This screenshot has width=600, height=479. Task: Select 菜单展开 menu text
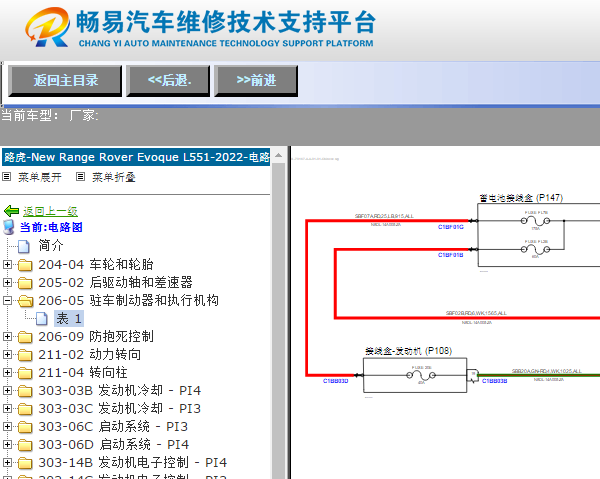pos(40,177)
